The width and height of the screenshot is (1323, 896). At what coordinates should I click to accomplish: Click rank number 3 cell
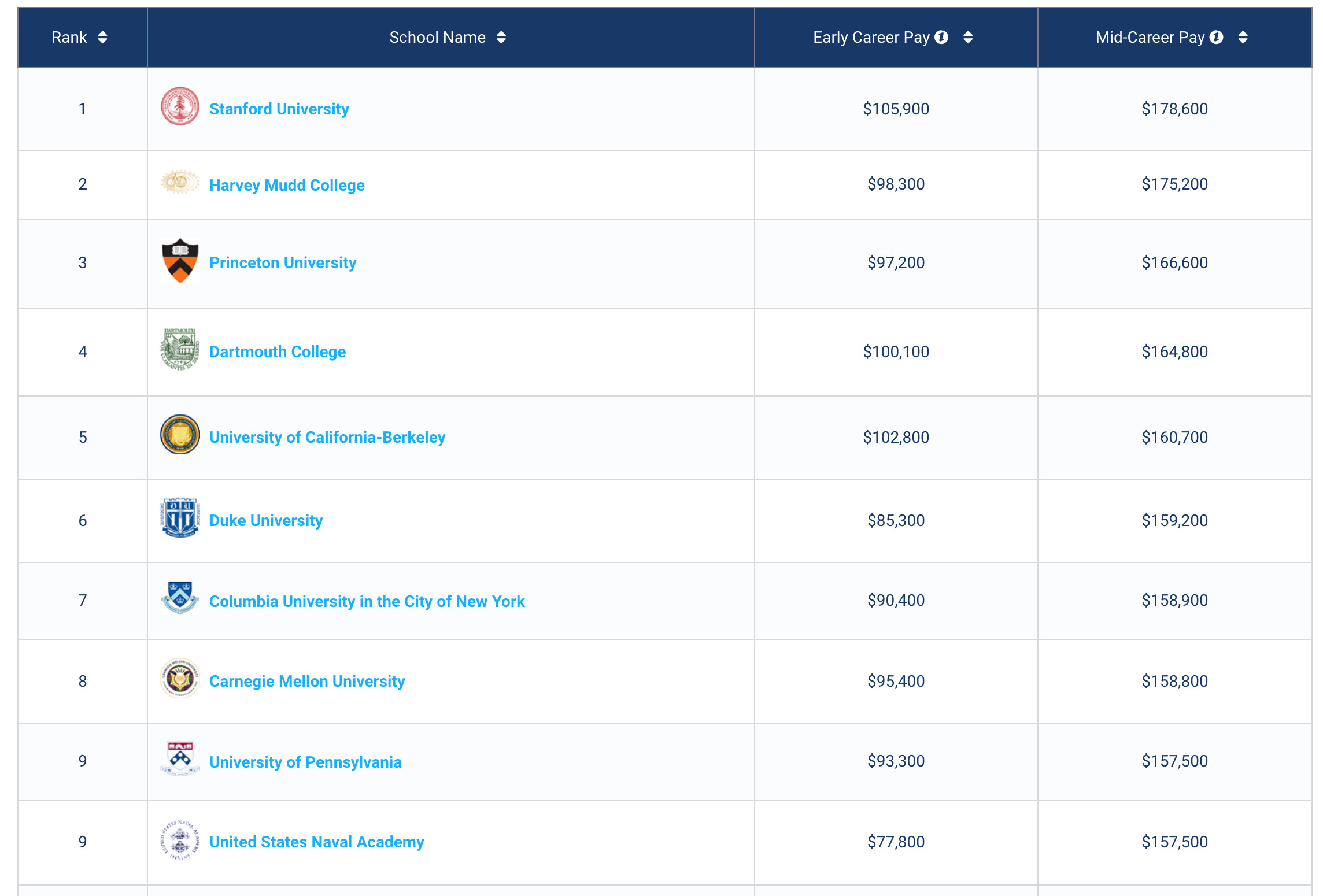(83, 263)
